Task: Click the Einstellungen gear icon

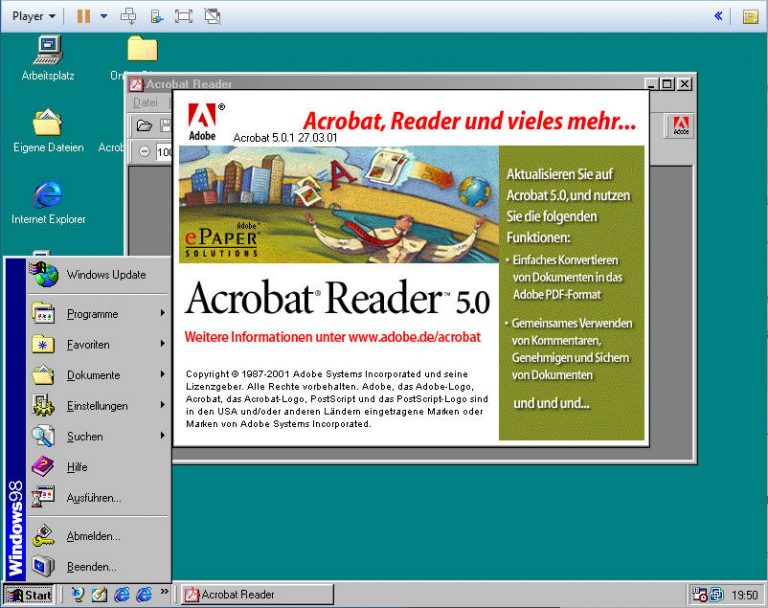Action: (44, 406)
